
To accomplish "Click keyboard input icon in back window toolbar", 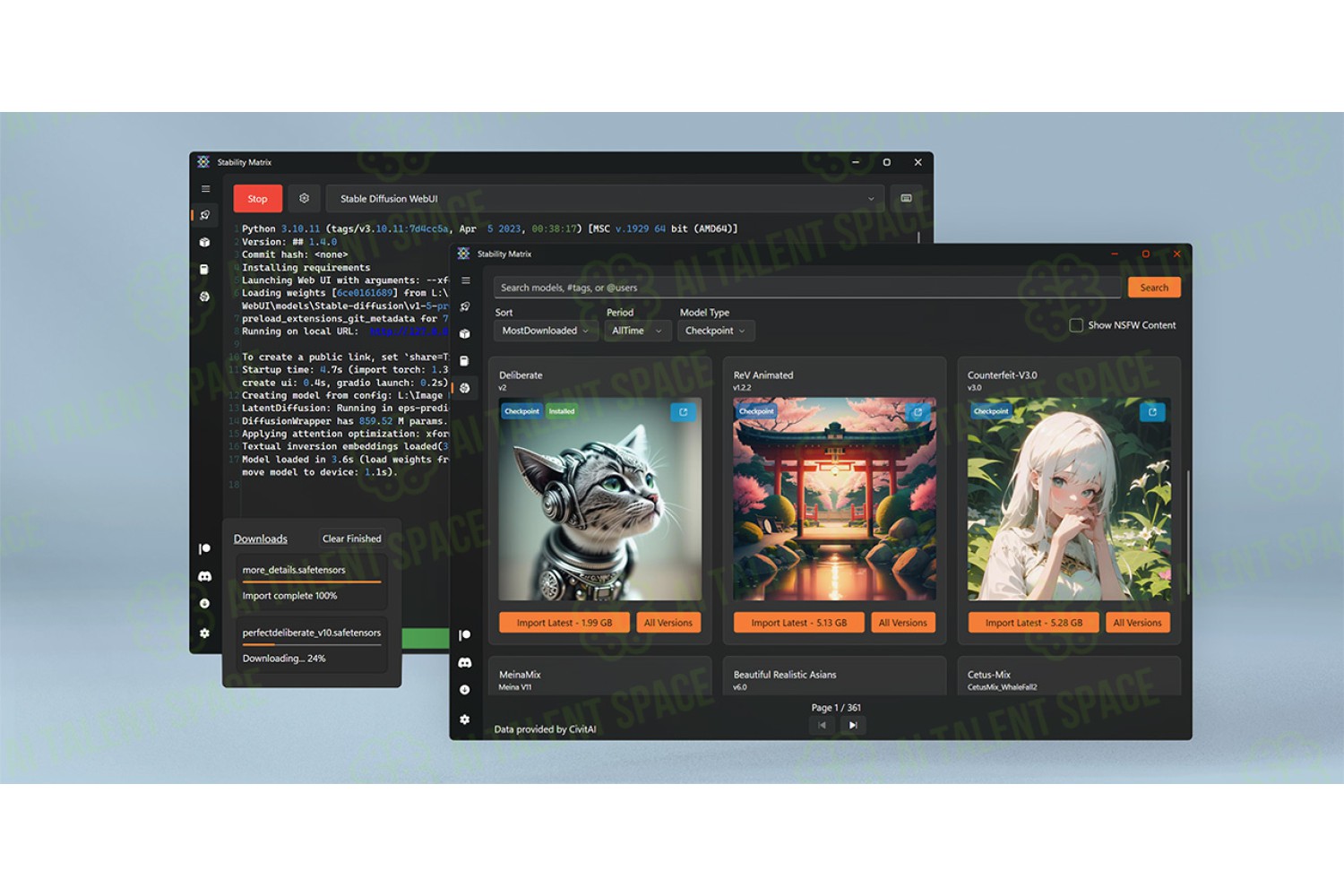I will 907,198.
